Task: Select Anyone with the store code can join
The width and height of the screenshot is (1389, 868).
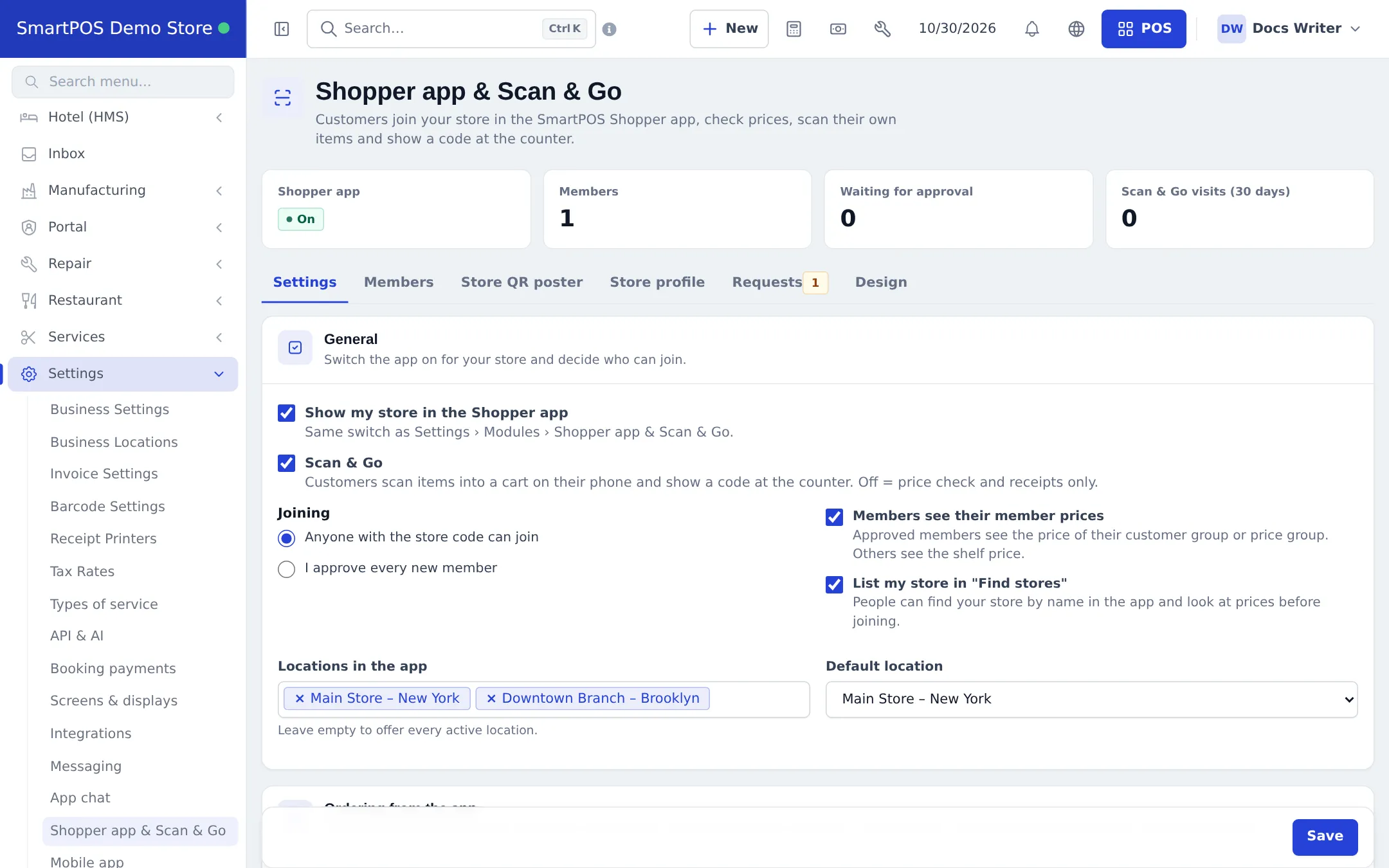Action: 287,538
